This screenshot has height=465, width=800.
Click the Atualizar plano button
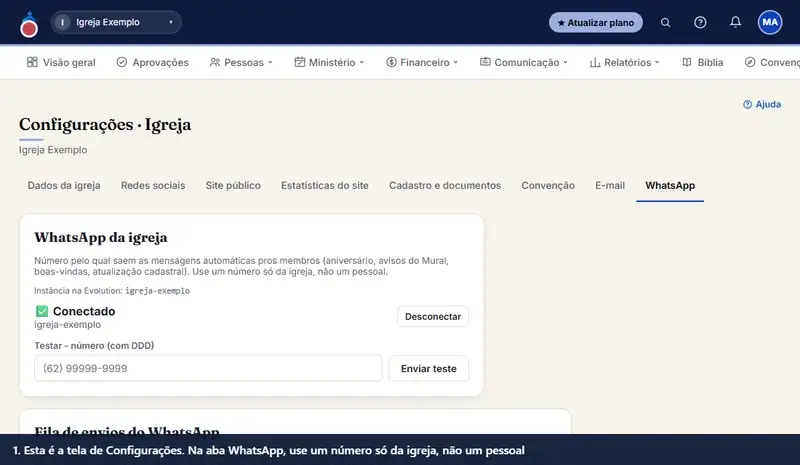tap(595, 22)
